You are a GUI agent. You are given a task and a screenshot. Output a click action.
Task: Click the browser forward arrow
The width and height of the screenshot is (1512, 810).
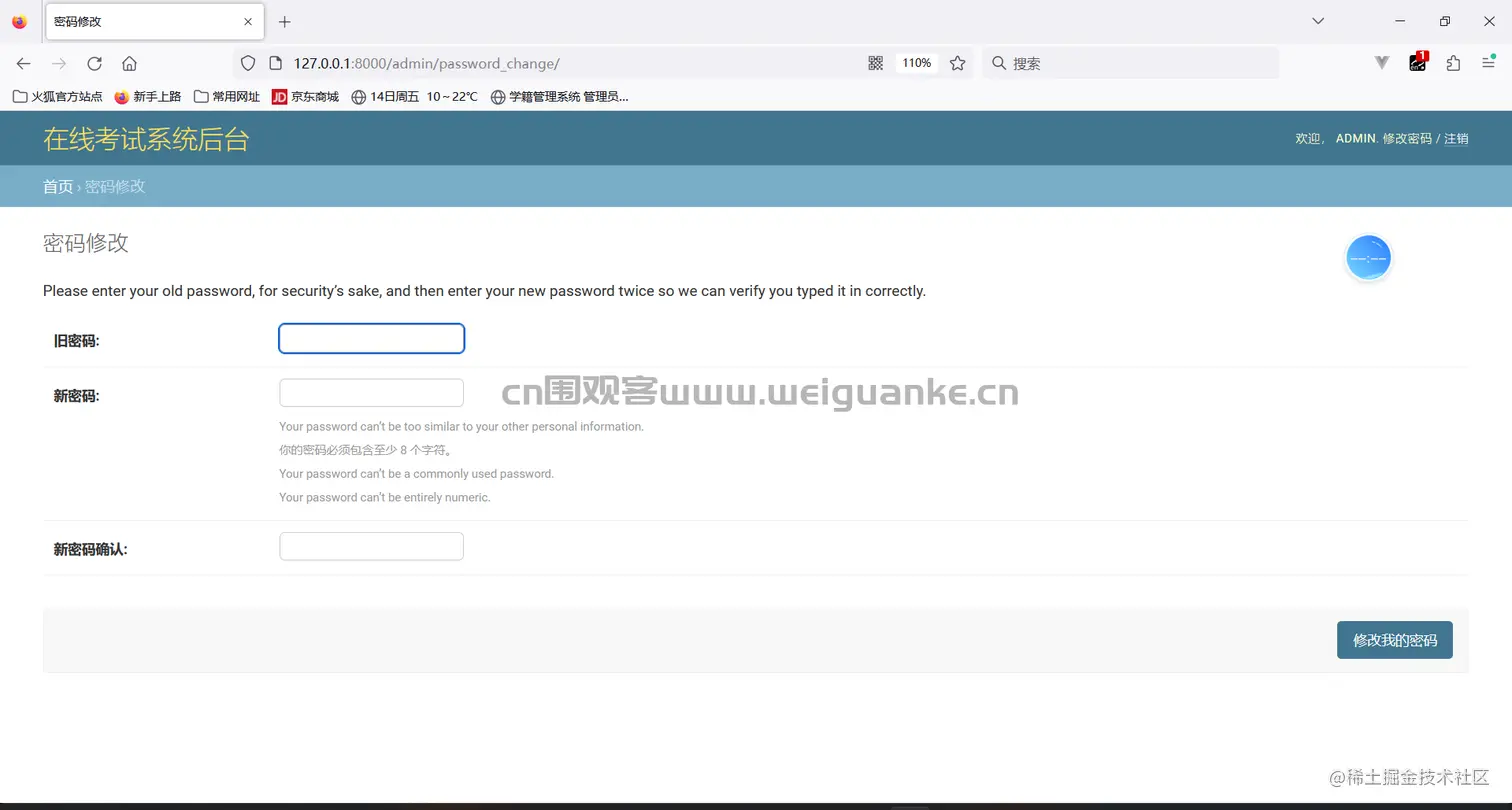click(59, 63)
